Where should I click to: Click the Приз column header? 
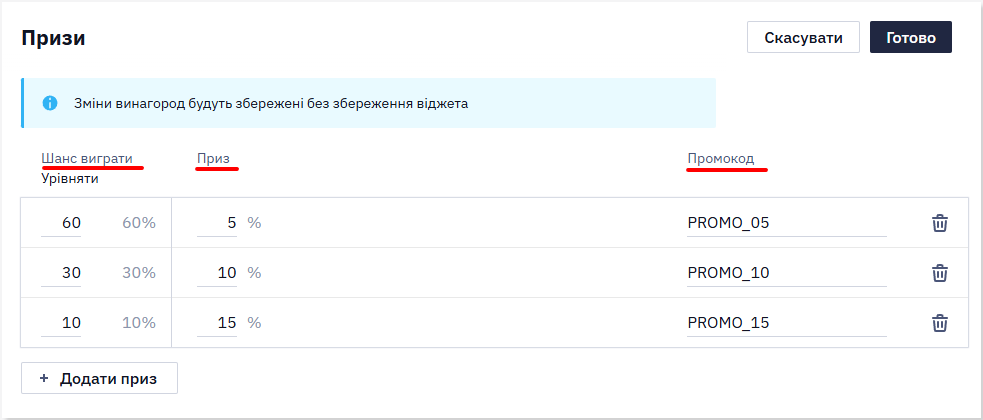[213, 159]
